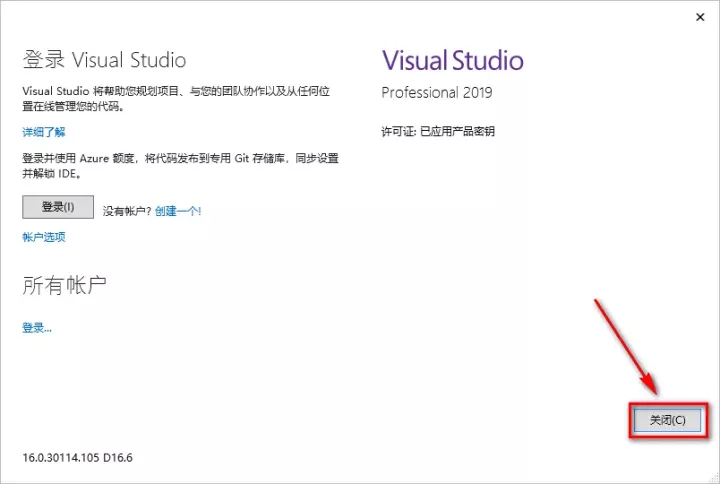This screenshot has width=720, height=484.
Task: Click the purple Visual Studio logo text
Action: point(452,59)
